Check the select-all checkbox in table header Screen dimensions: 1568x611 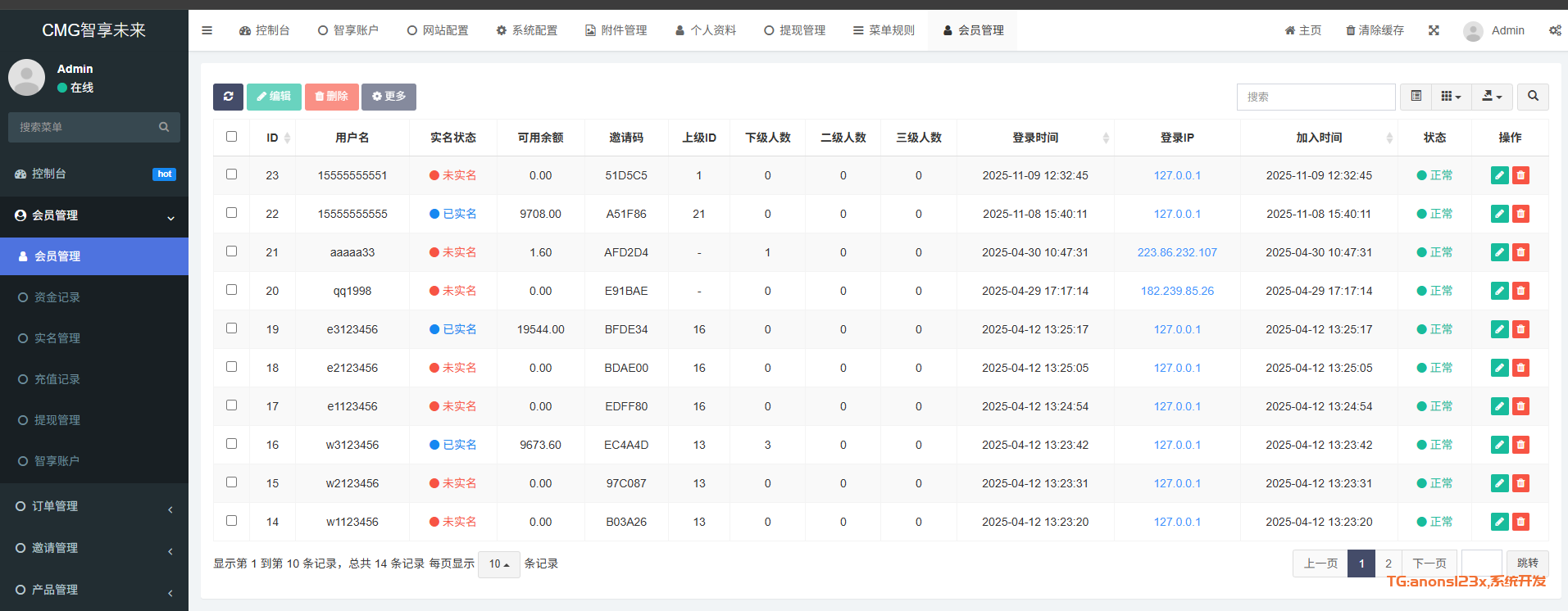pyautogui.click(x=231, y=137)
